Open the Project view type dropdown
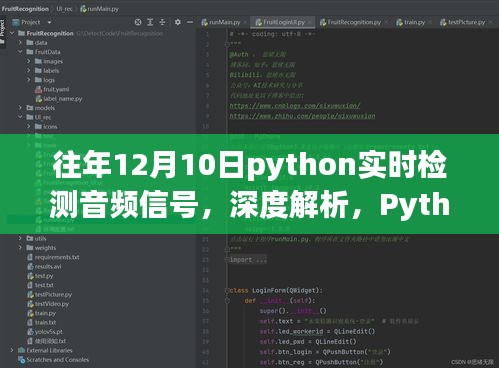 point(49,22)
